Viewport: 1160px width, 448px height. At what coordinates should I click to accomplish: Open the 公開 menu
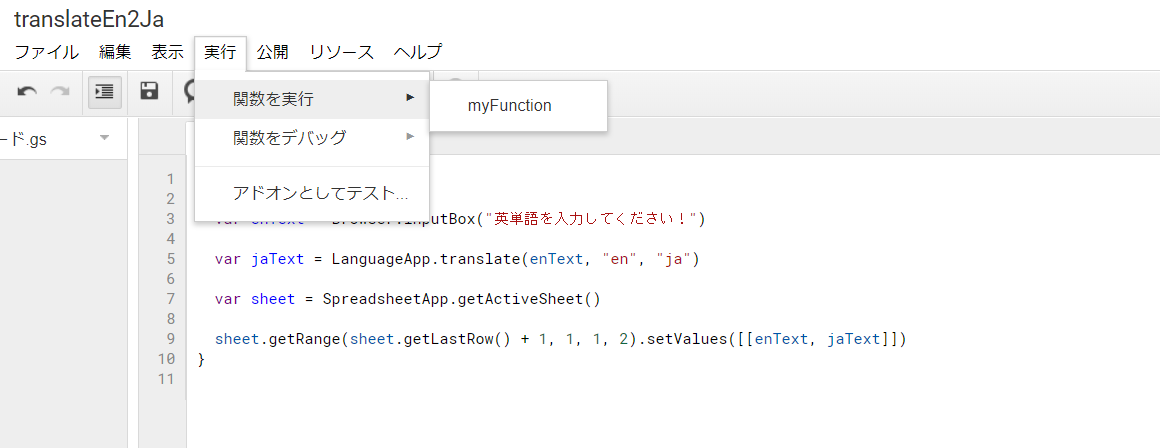point(272,52)
